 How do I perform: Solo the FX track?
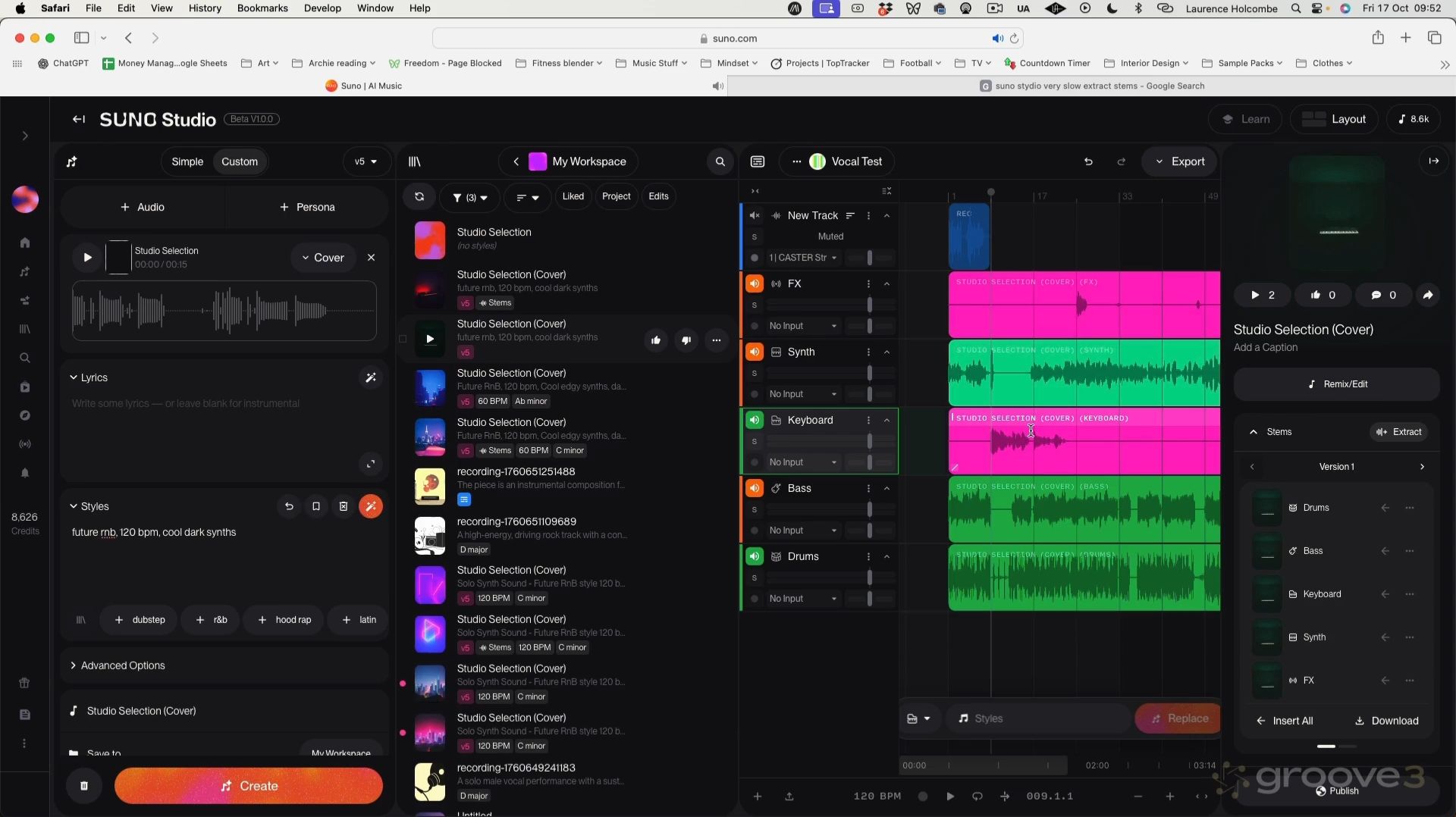[x=755, y=305]
